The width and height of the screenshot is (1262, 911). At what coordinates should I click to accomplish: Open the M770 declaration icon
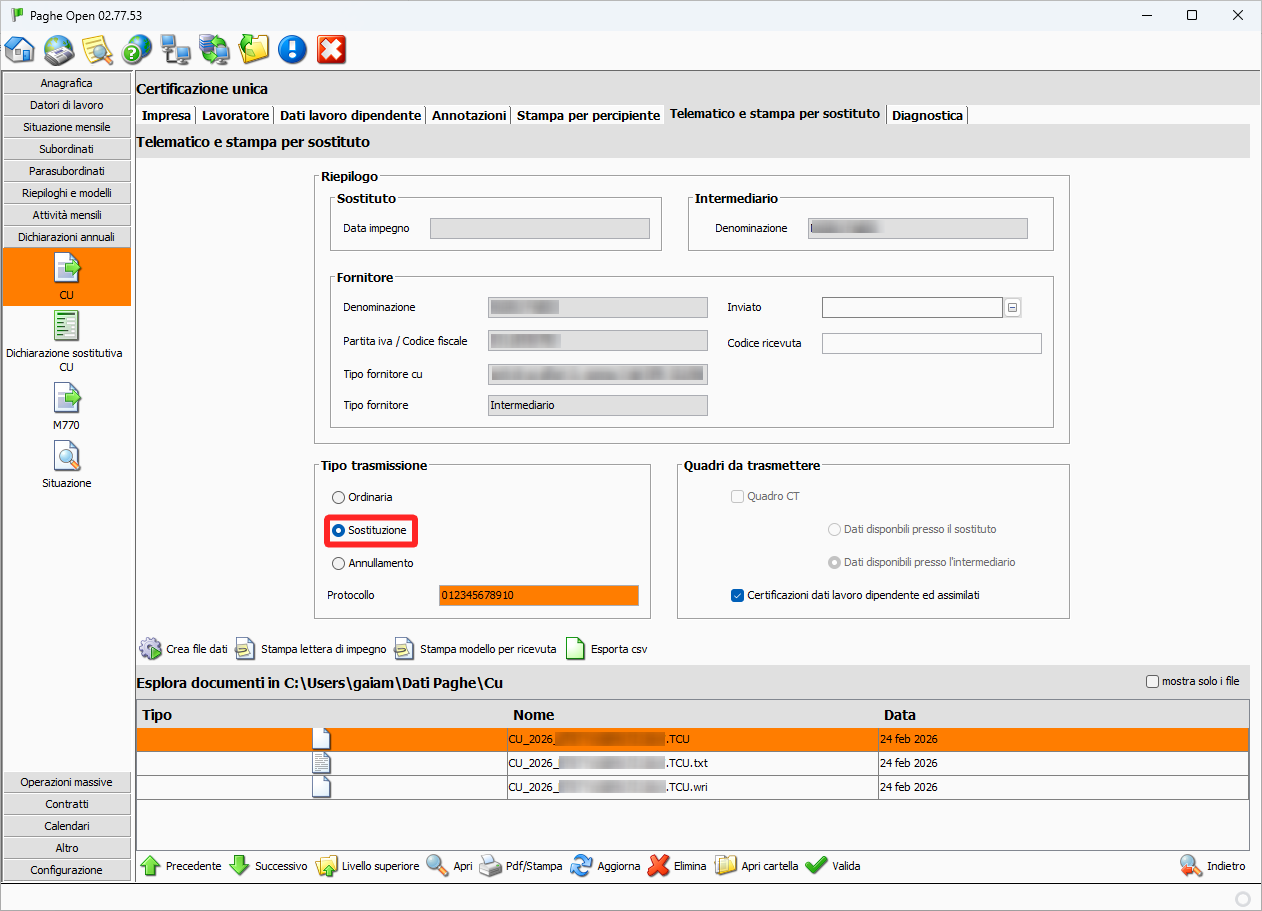click(67, 399)
